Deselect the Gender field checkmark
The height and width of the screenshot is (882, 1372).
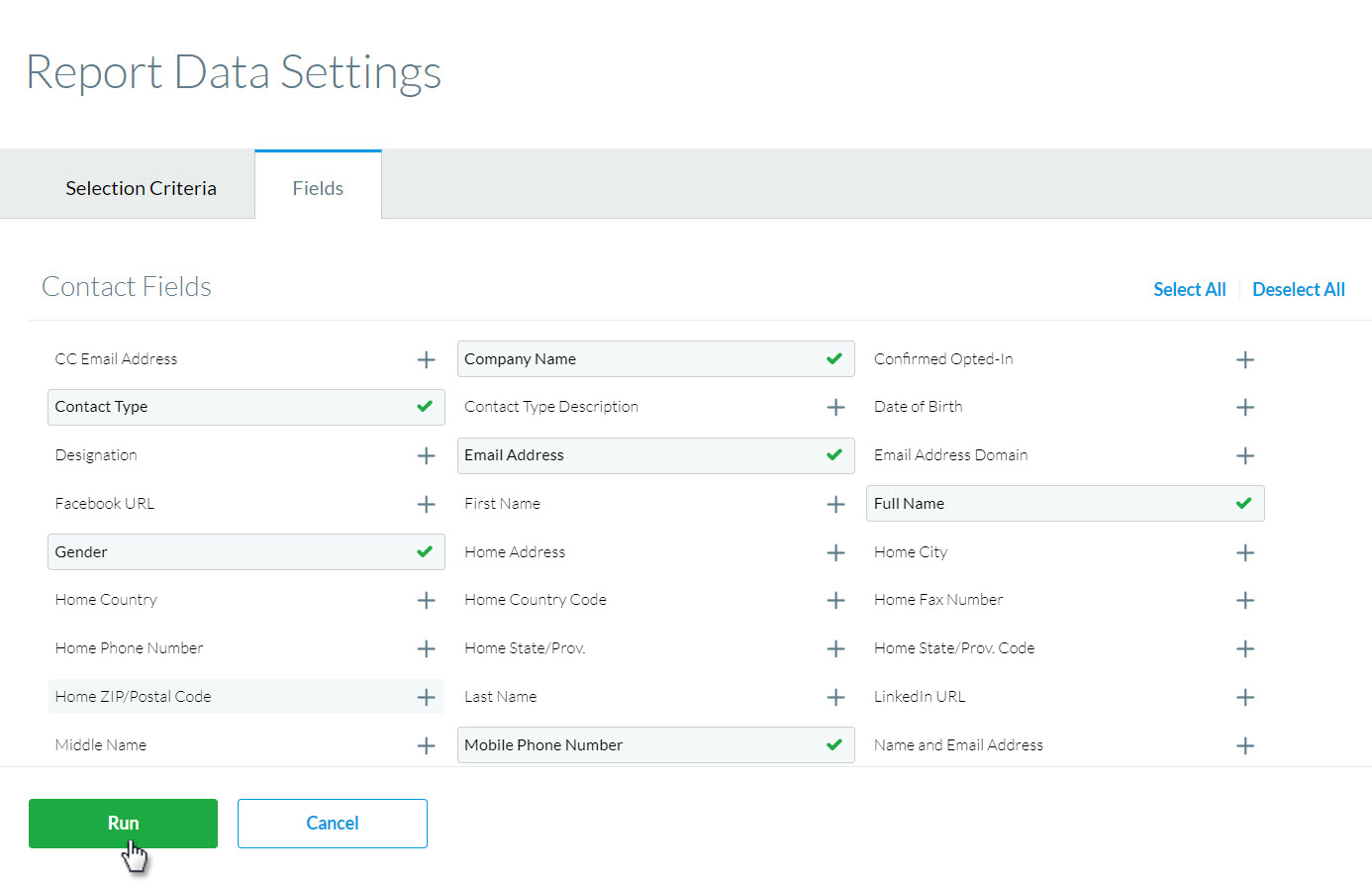[425, 552]
